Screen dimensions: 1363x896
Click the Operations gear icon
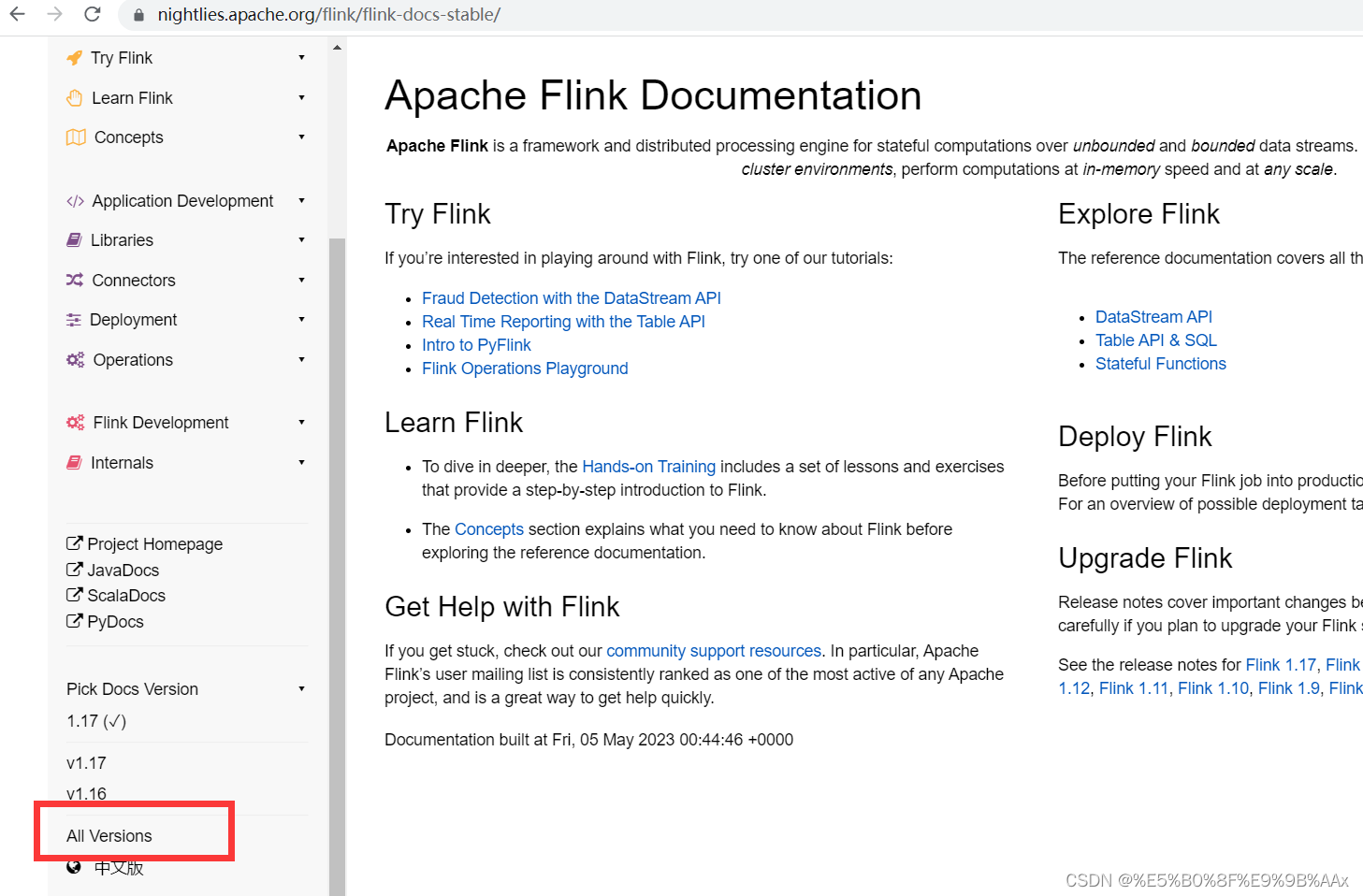click(75, 359)
